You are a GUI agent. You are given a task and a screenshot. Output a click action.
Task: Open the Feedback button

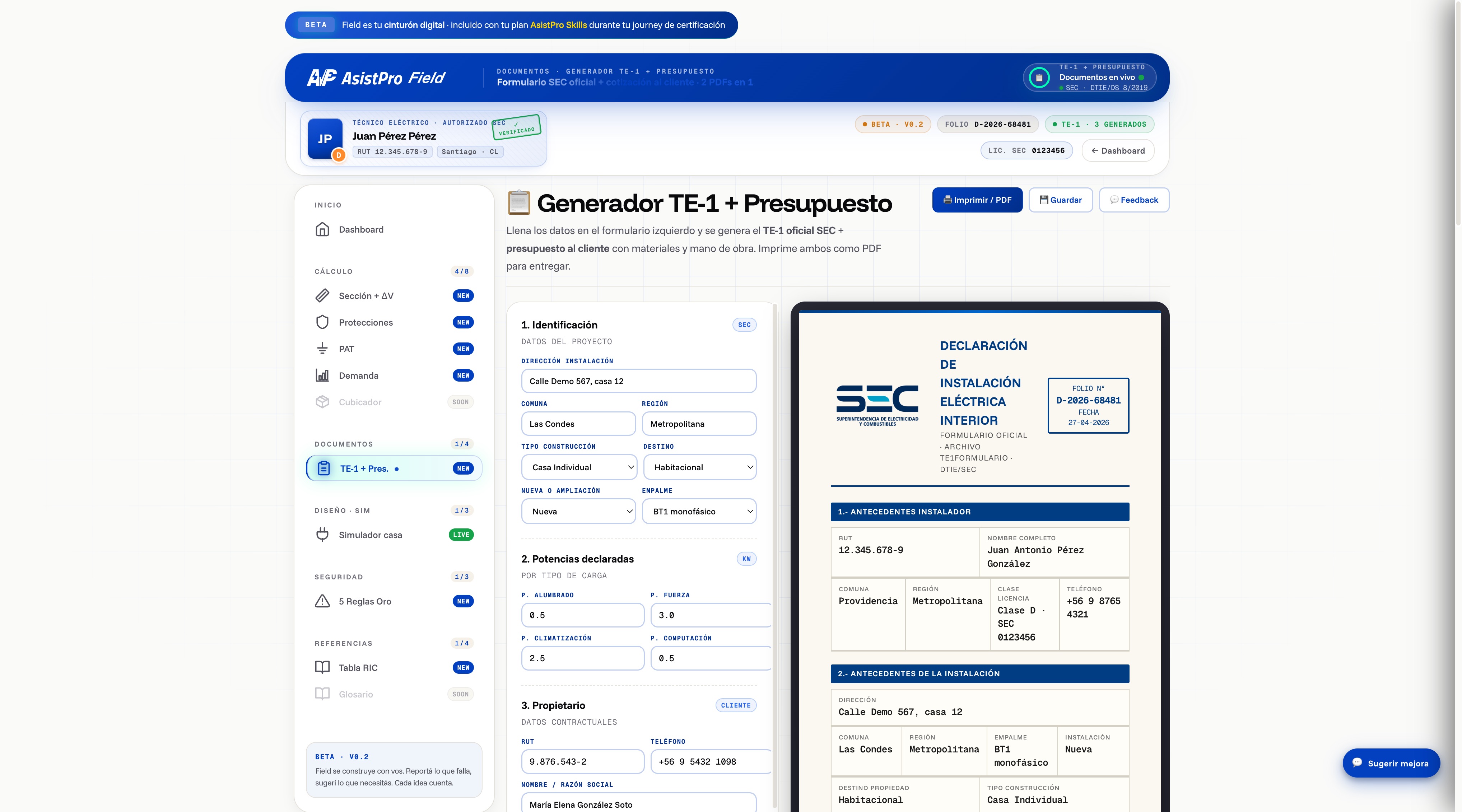tap(1134, 200)
